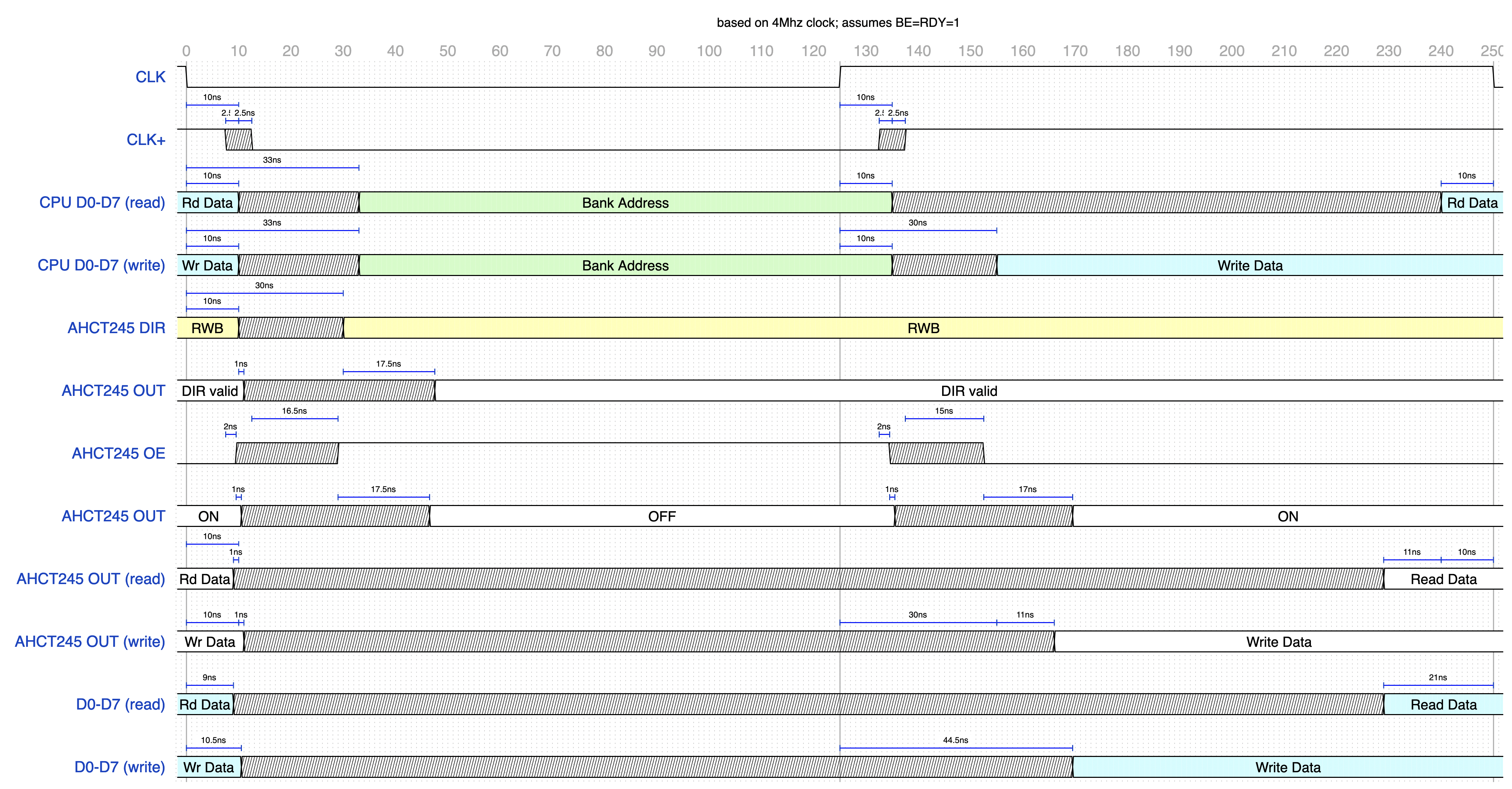Image resolution: width=1512 pixels, height=789 pixels.
Task: Click the AHCT245 OUT (write) label
Action: tap(90, 642)
